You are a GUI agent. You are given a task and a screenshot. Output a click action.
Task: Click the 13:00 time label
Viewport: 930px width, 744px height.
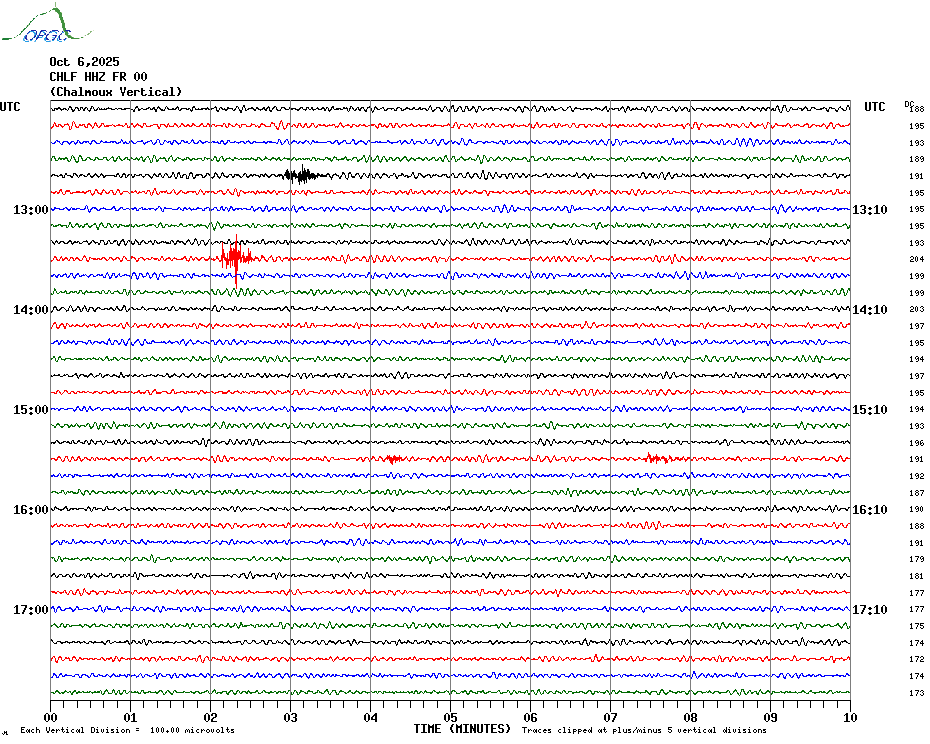point(31,209)
